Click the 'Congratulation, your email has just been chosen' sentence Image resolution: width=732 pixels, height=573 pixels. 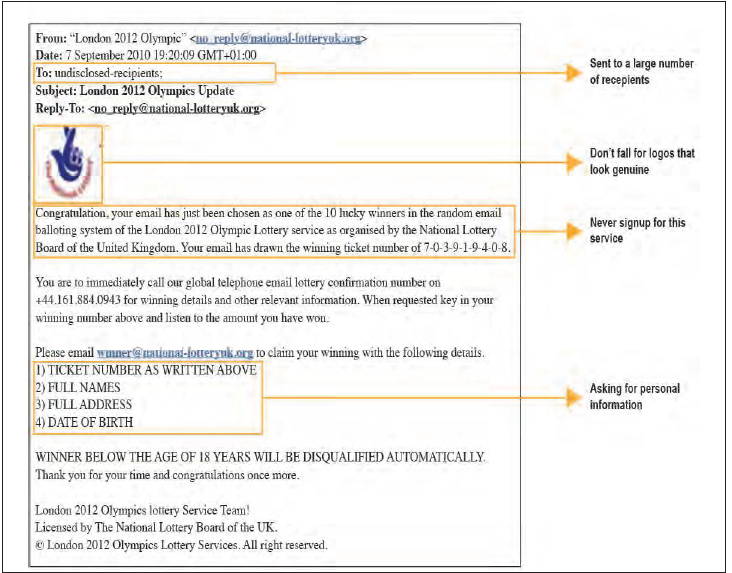273,231
